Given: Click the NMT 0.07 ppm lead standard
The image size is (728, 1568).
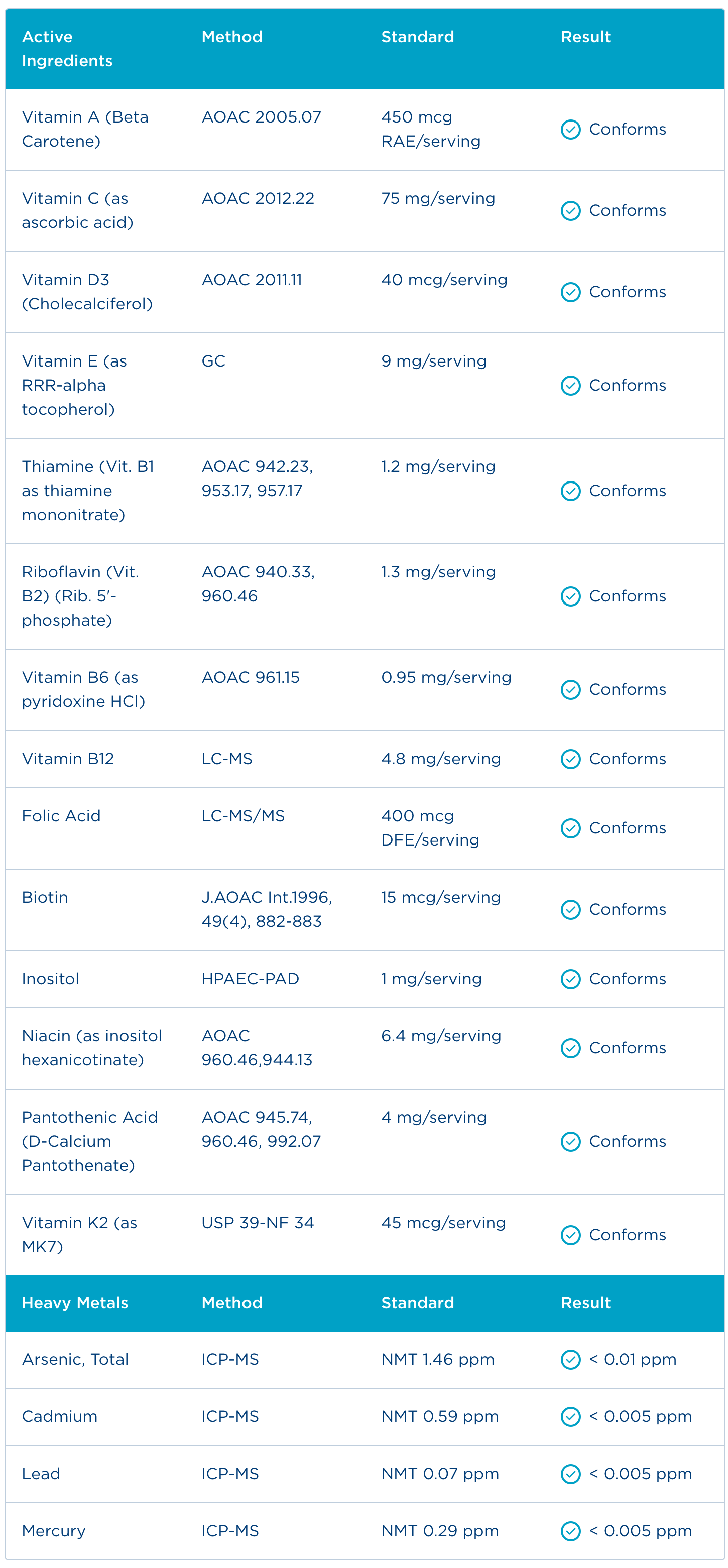Looking at the screenshot, I should 439,1474.
